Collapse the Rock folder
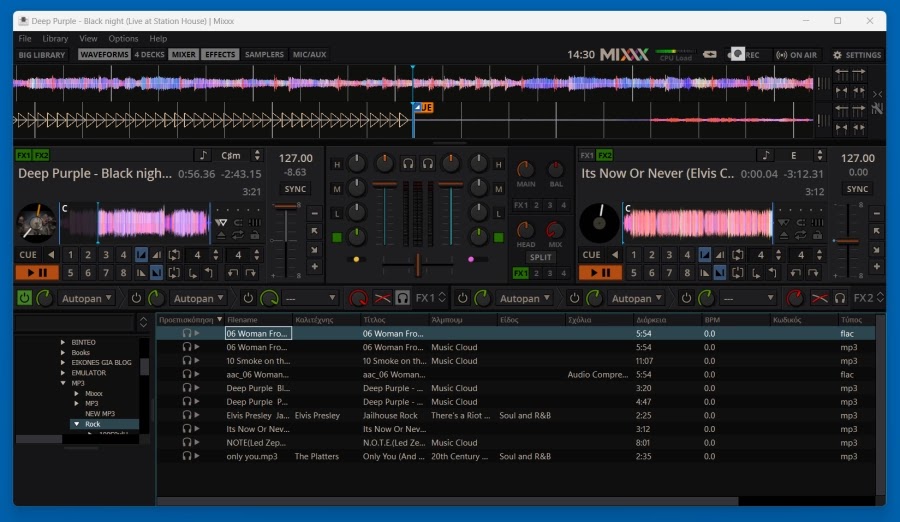 76,424
